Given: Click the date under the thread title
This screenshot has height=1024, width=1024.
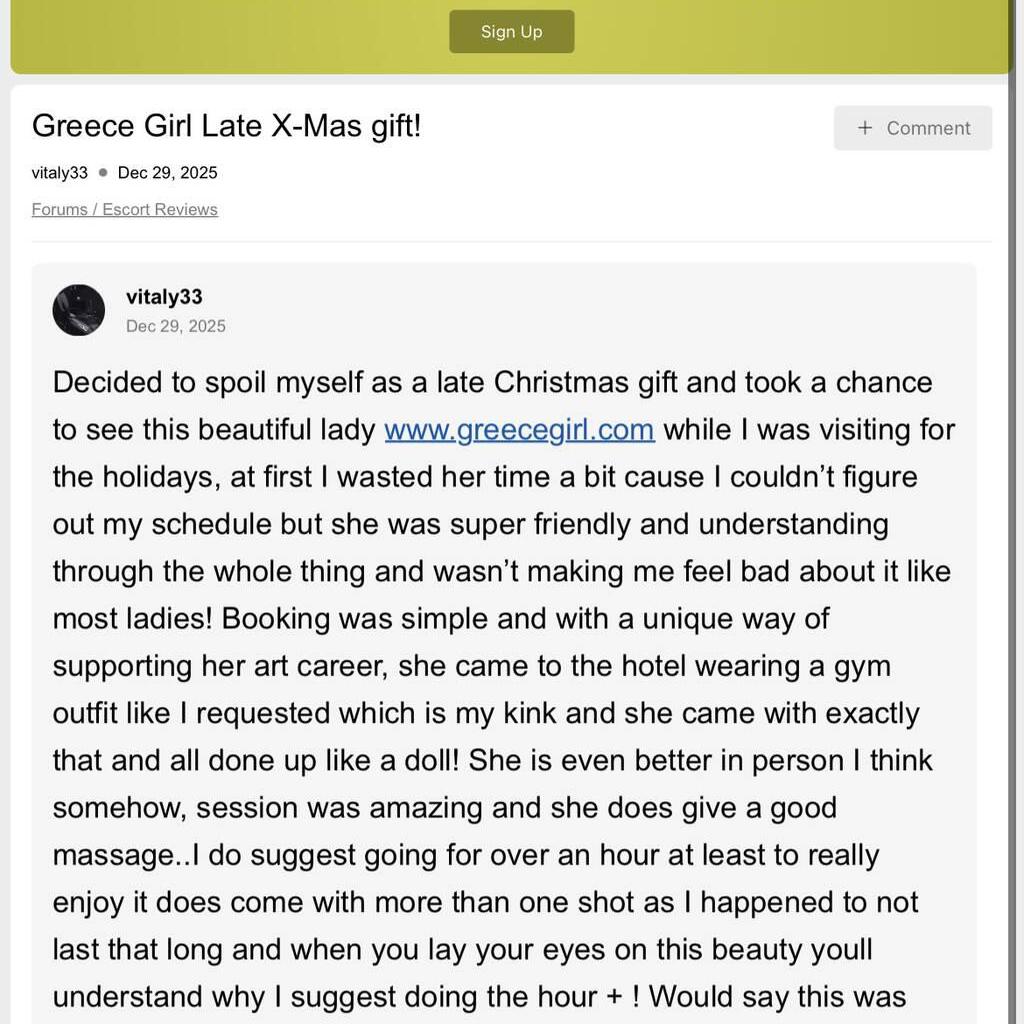Looking at the screenshot, I should [167, 173].
